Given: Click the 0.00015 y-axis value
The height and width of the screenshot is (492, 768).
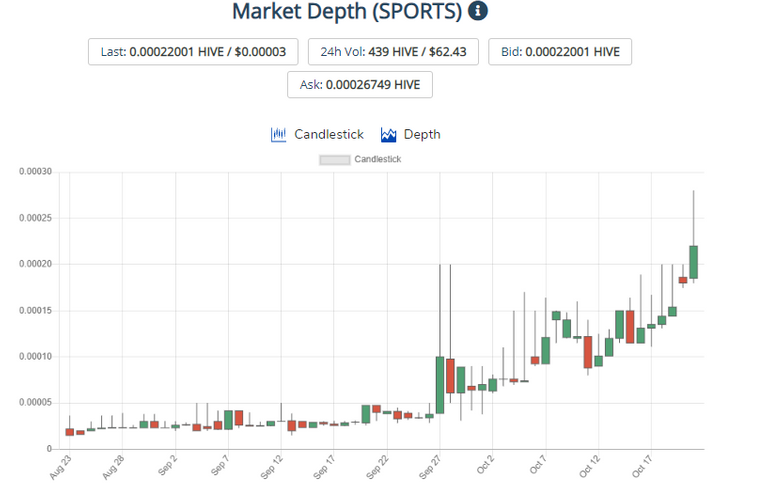Looking at the screenshot, I should (35, 311).
